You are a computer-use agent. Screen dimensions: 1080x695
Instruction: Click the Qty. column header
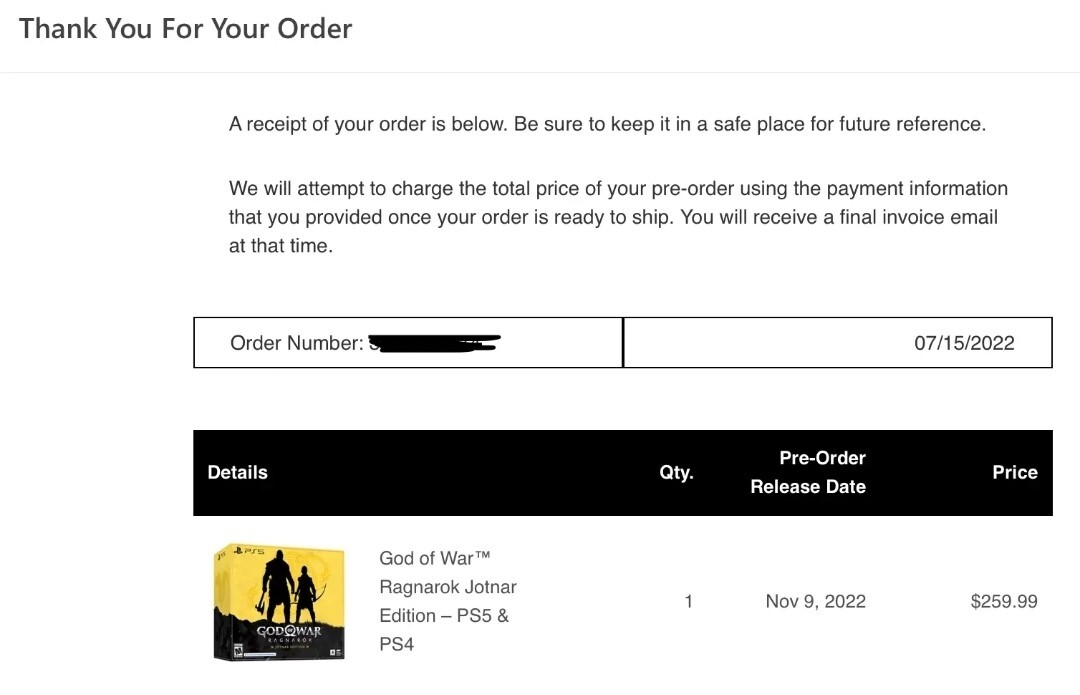coord(676,473)
